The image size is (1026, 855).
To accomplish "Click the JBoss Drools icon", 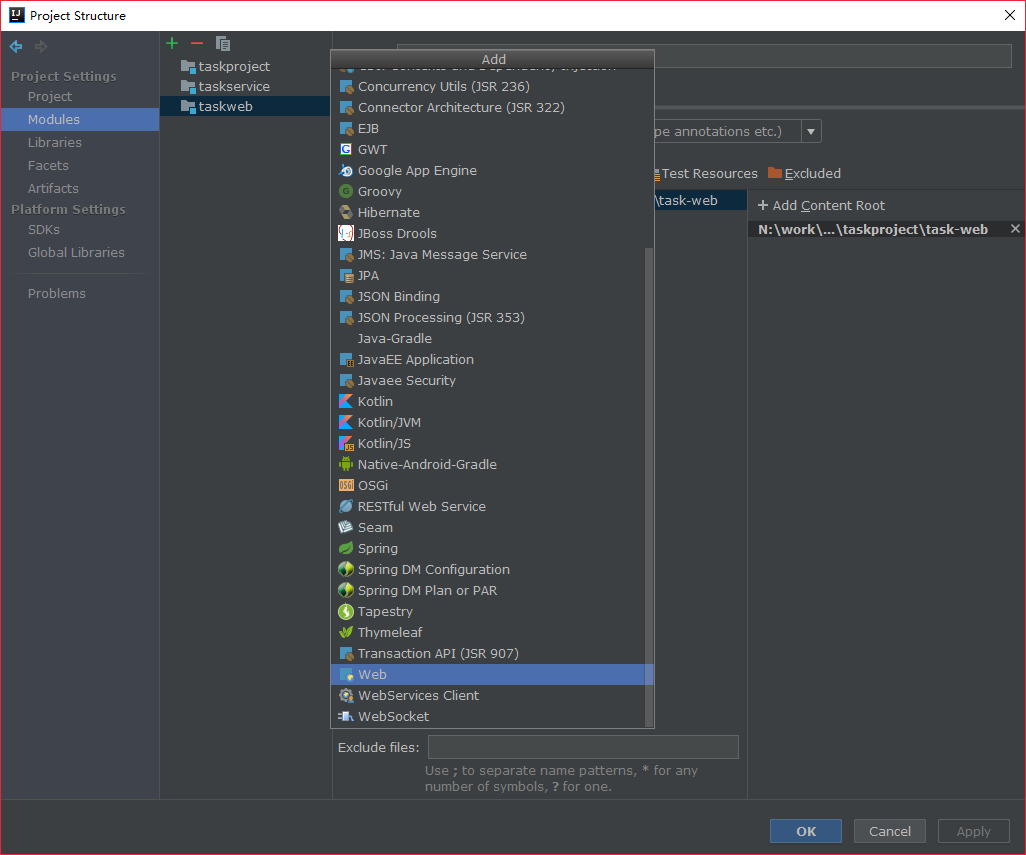I will pyautogui.click(x=346, y=233).
